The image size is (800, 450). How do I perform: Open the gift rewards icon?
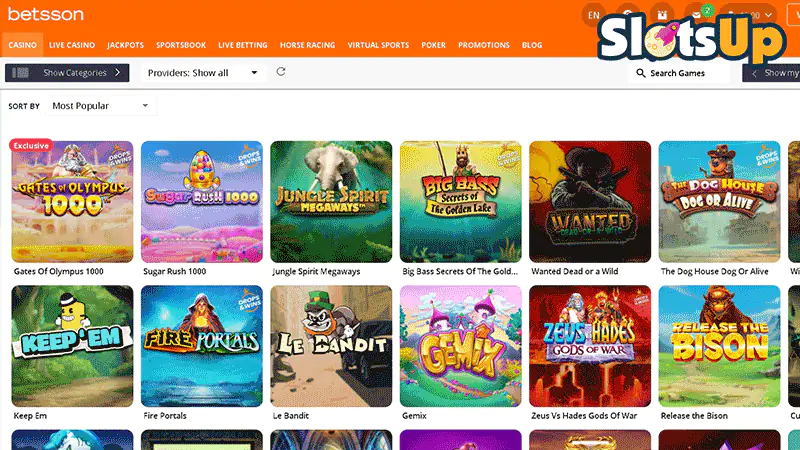662,15
